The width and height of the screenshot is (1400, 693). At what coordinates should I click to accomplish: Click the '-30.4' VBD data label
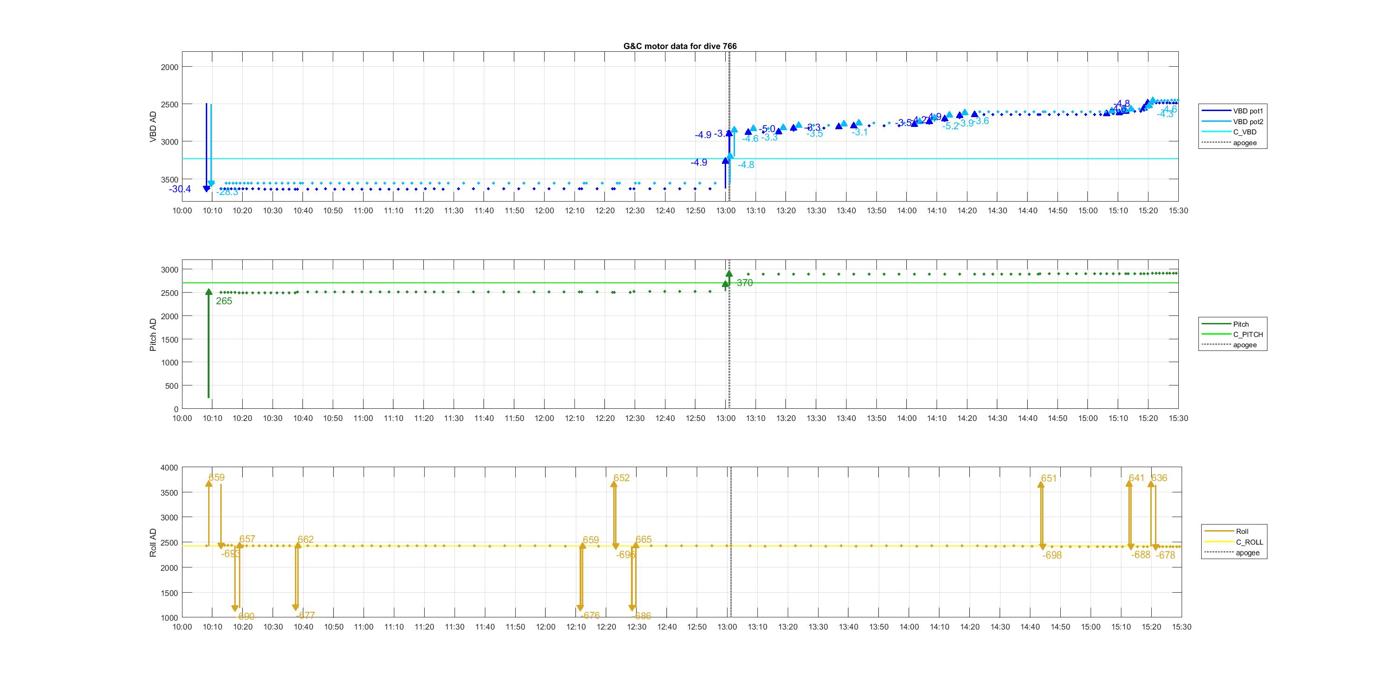(x=180, y=189)
